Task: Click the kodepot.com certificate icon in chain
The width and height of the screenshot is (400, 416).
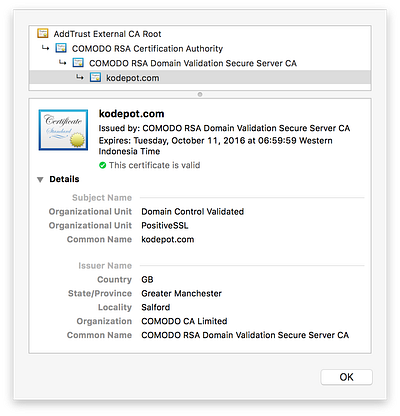Action: (95, 78)
